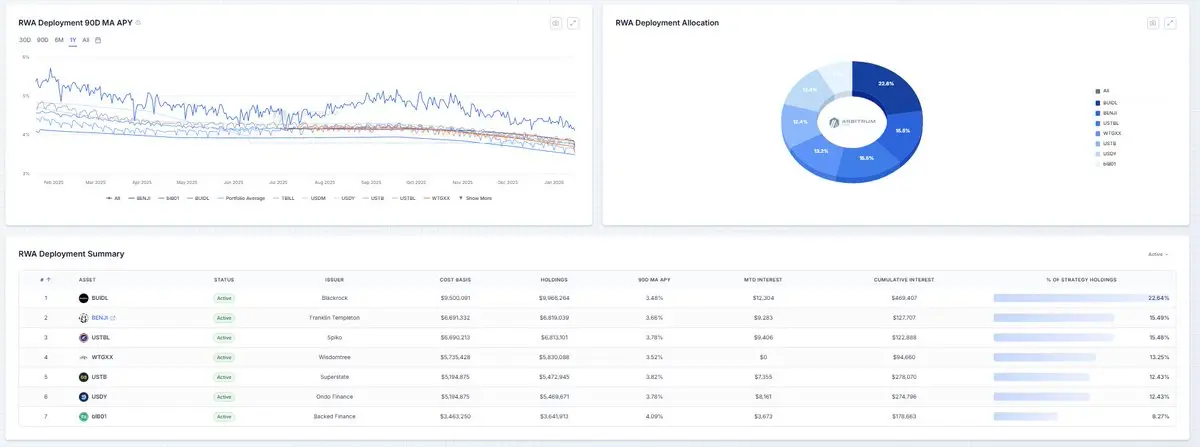
Task: Expand the APY chart to fullscreen
Action: coord(573,23)
